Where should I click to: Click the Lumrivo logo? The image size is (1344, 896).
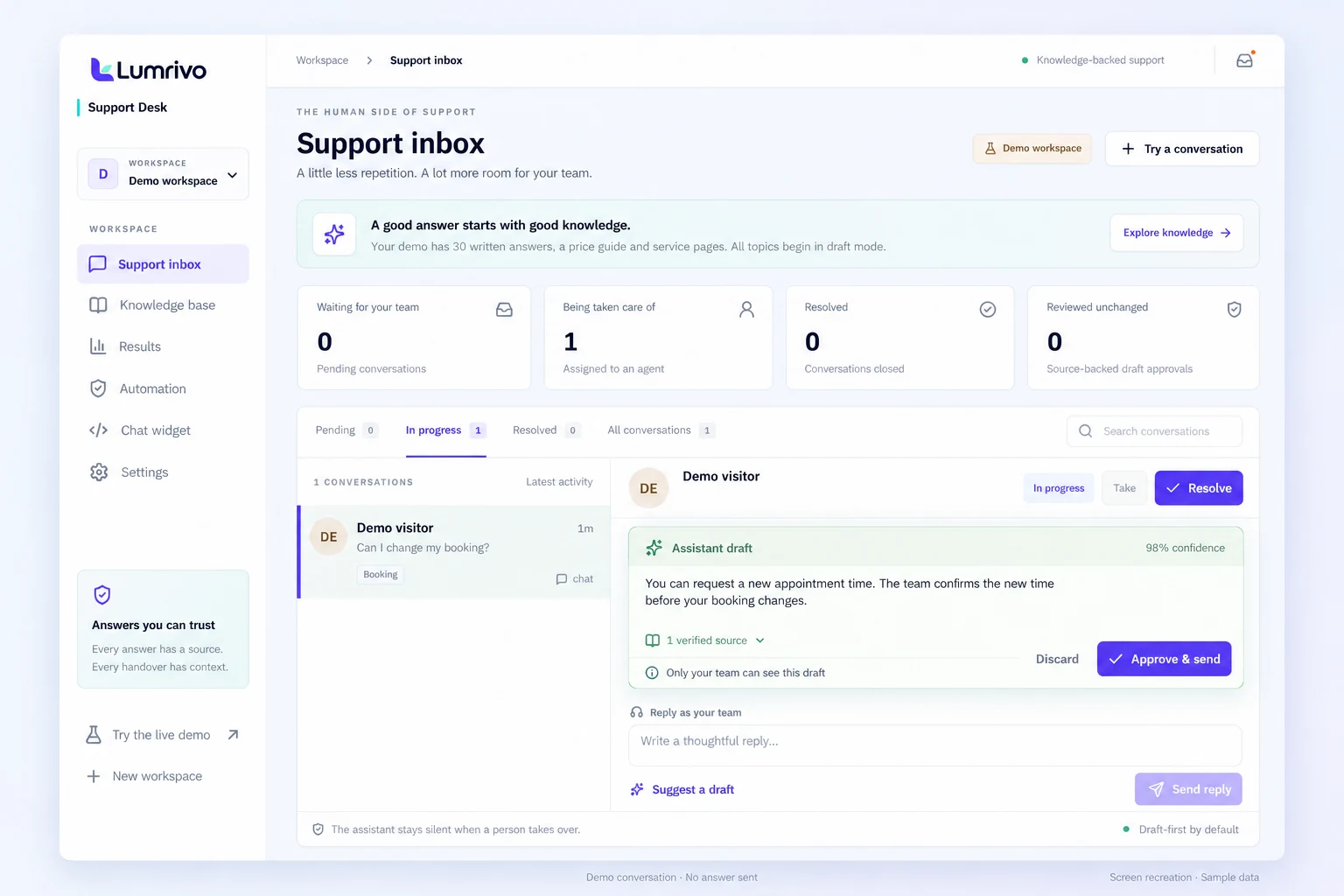pyautogui.click(x=149, y=70)
